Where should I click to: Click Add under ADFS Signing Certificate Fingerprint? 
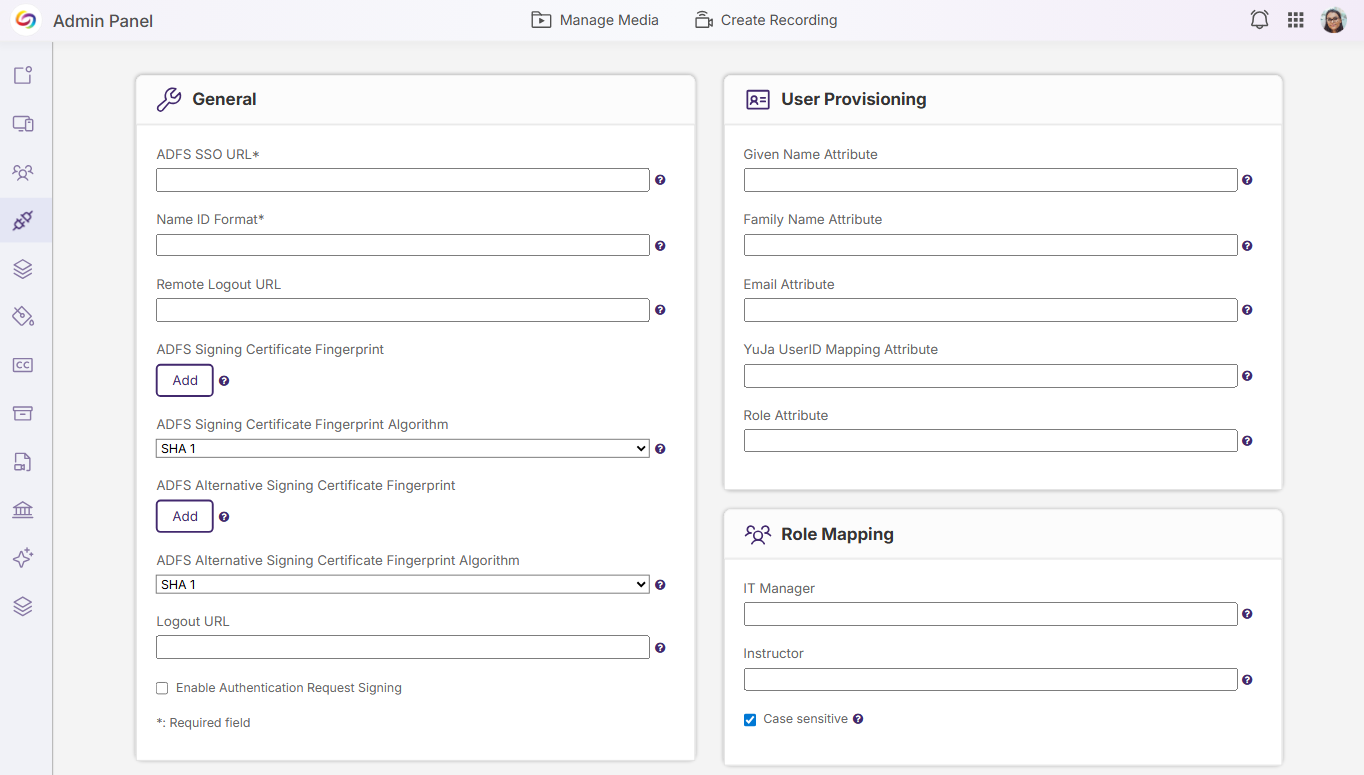[x=184, y=380]
